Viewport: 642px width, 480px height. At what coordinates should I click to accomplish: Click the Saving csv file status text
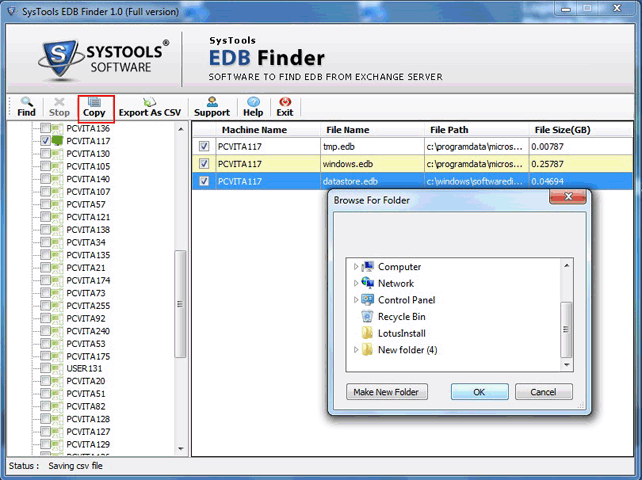tap(75, 466)
